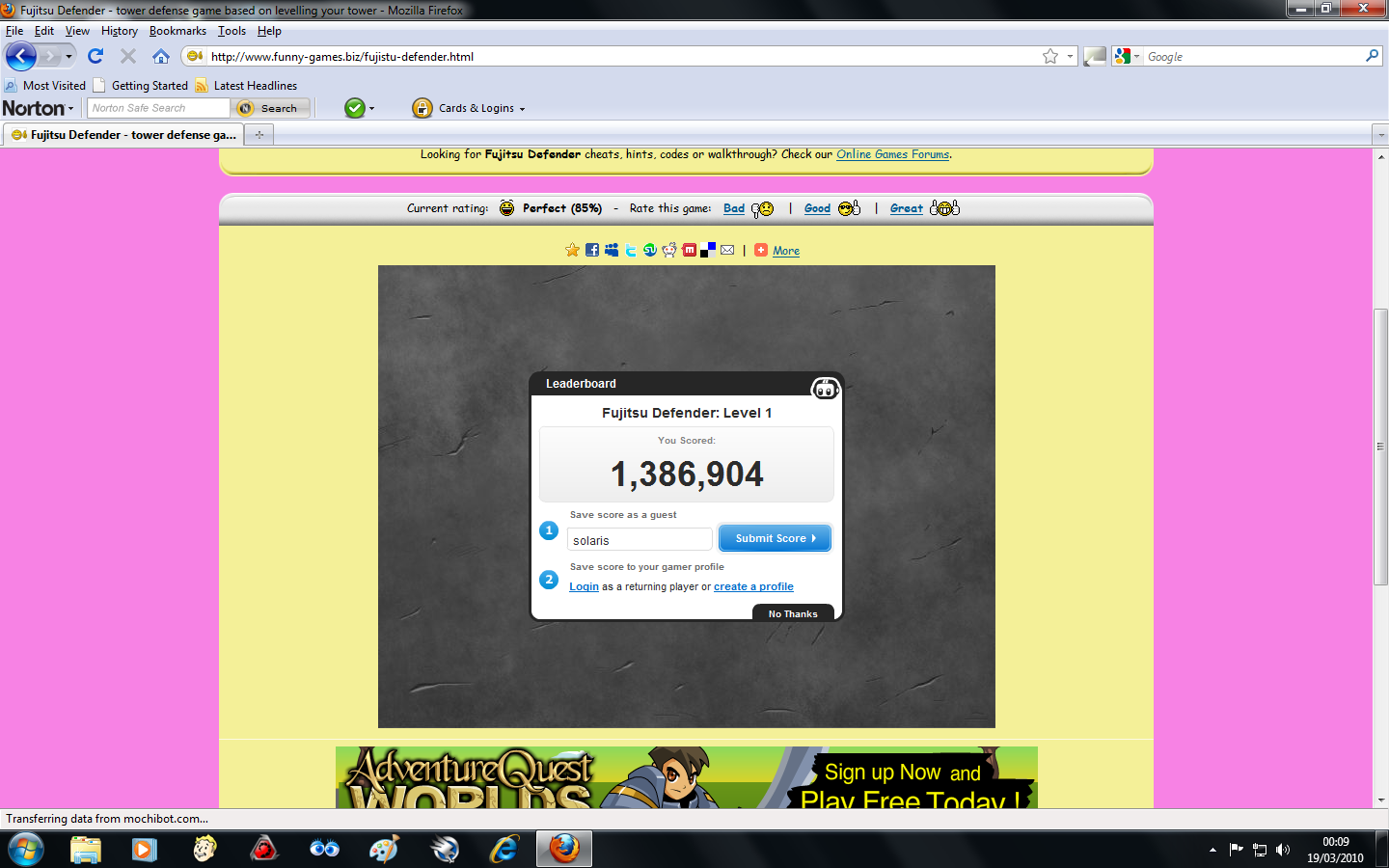Click Norton Search button
The image size is (1389, 868).
point(271,108)
